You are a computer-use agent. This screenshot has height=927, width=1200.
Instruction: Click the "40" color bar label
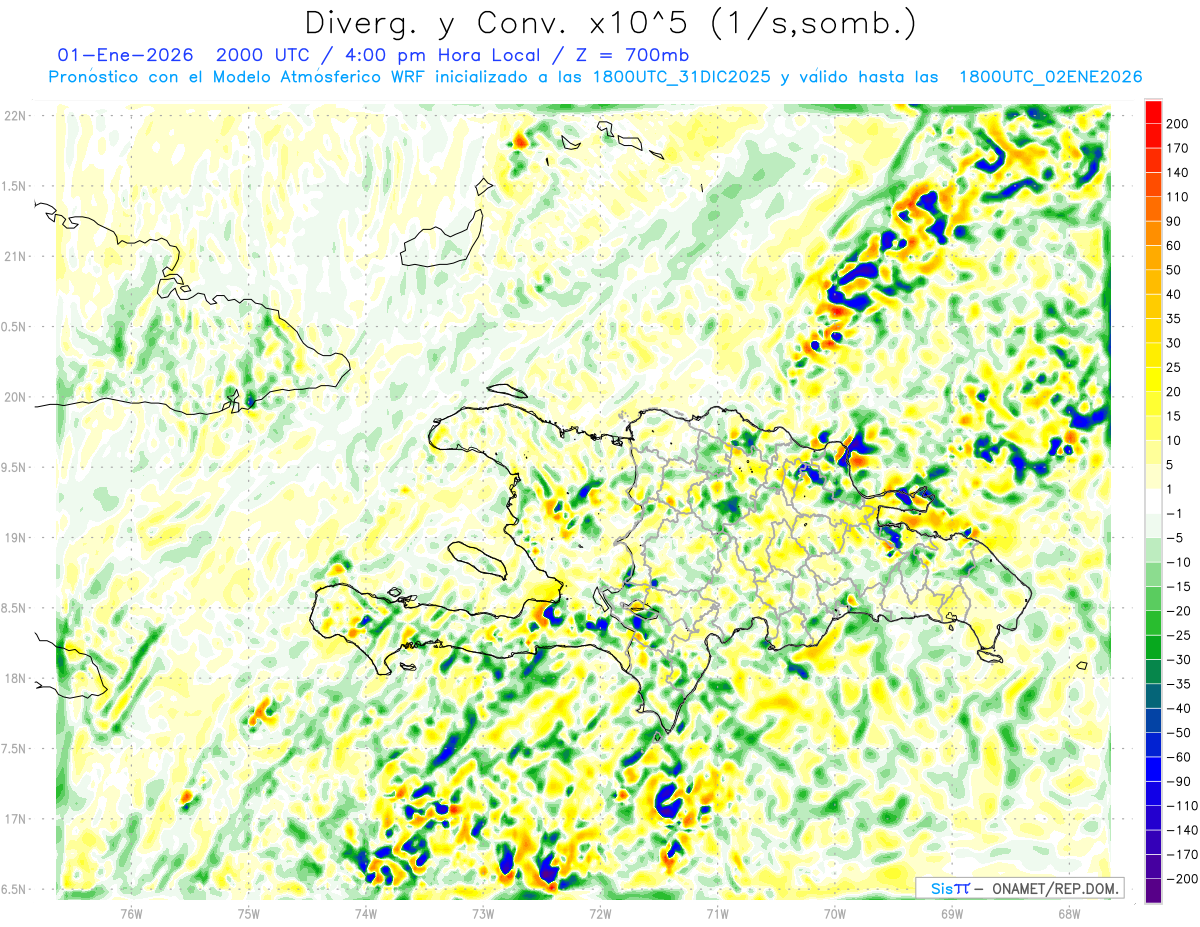pyautogui.click(x=1175, y=295)
